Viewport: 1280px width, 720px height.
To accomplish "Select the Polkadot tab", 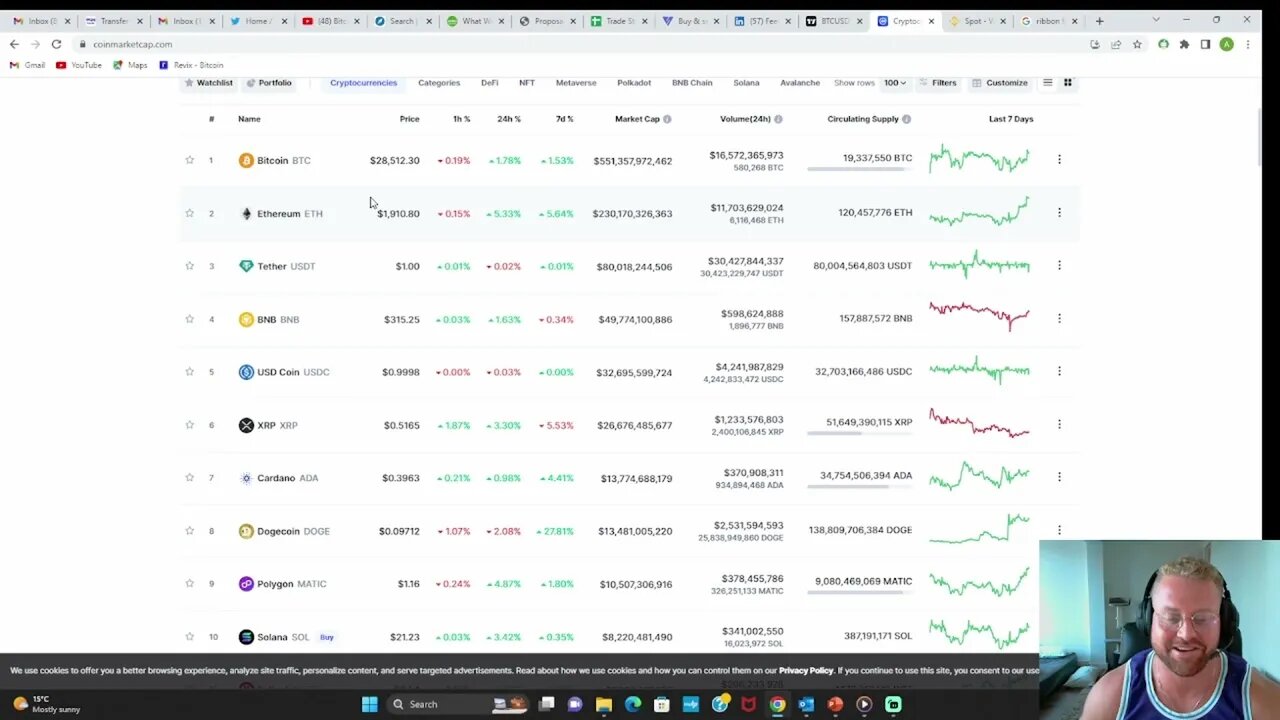I will click(x=634, y=83).
